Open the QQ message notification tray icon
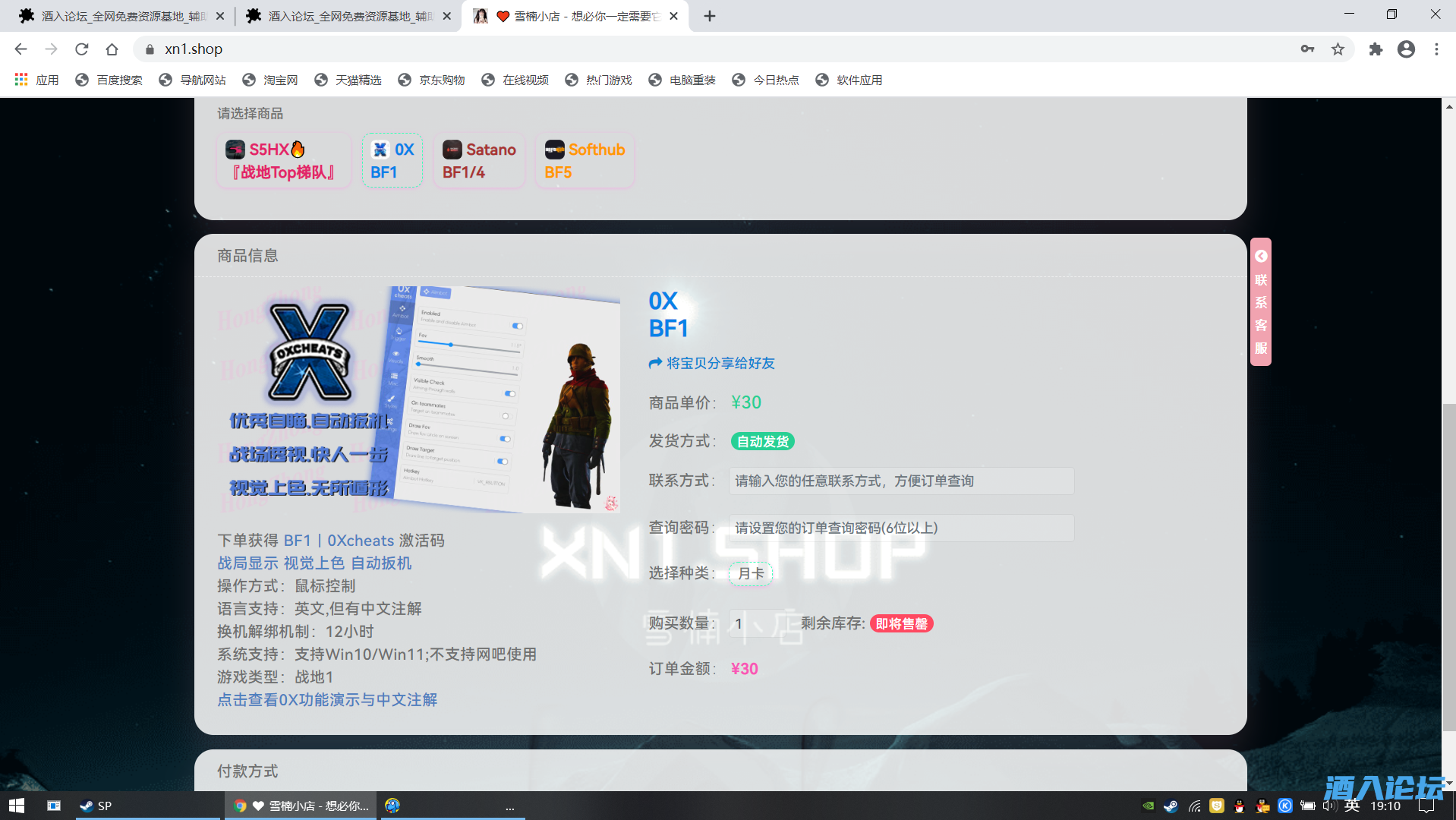The width and height of the screenshot is (1456, 820). 1262,806
